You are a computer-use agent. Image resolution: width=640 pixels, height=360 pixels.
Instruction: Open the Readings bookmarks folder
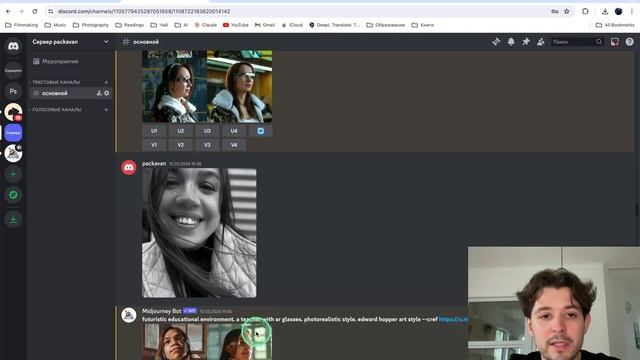pyautogui.click(x=129, y=25)
